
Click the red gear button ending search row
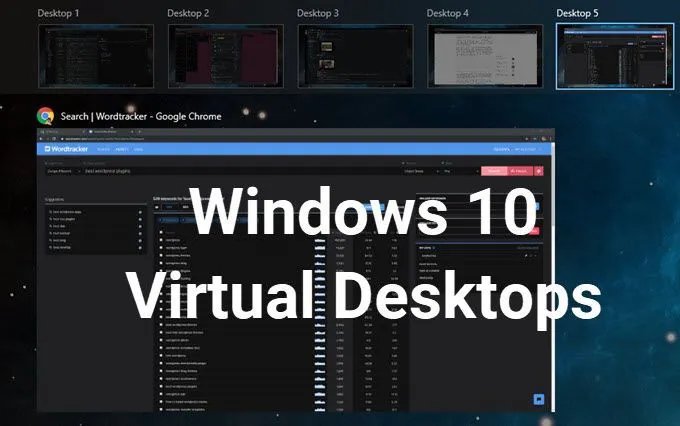pos(539,171)
